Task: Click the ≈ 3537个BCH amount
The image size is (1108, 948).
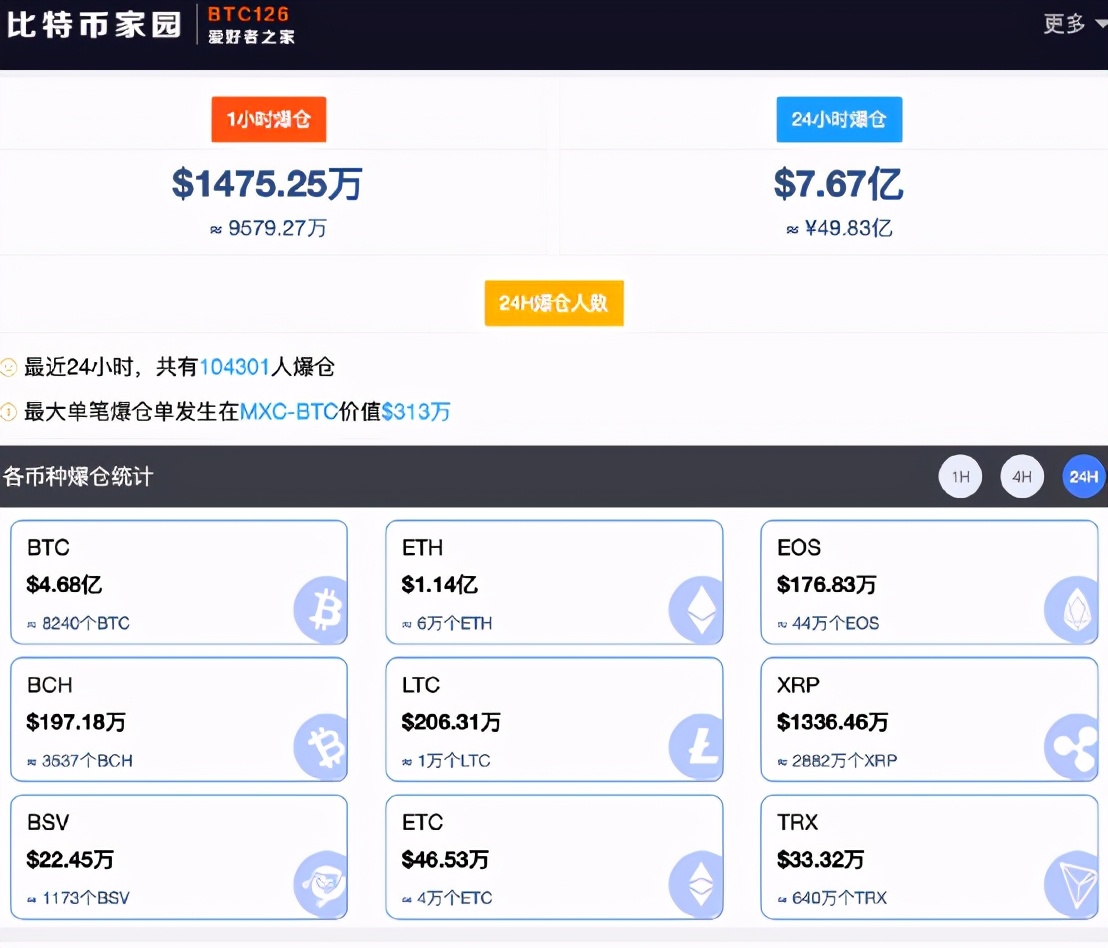Action: point(80,761)
